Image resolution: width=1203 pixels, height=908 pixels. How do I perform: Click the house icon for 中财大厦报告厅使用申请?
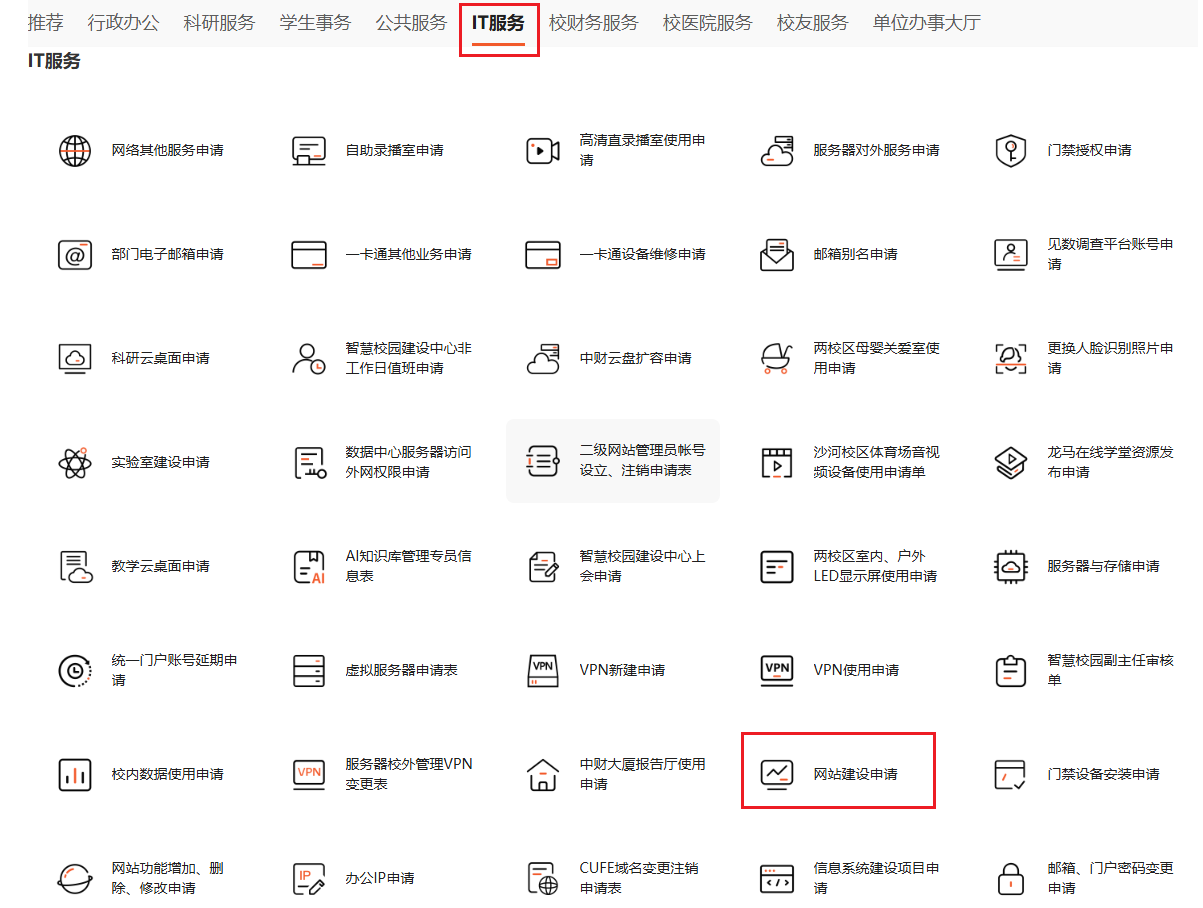click(542, 775)
